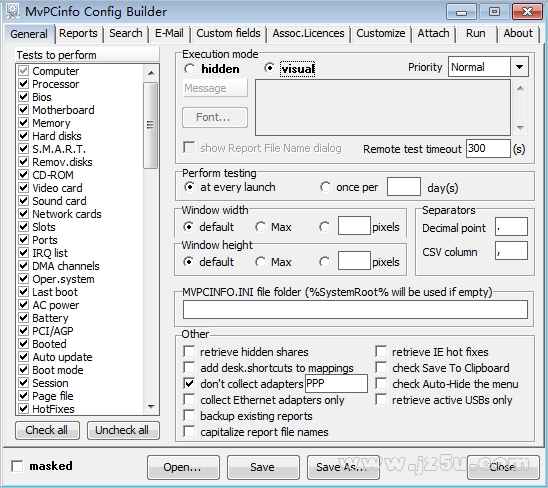Click the once per days input field
This screenshot has width=548, height=488.
tap(404, 187)
